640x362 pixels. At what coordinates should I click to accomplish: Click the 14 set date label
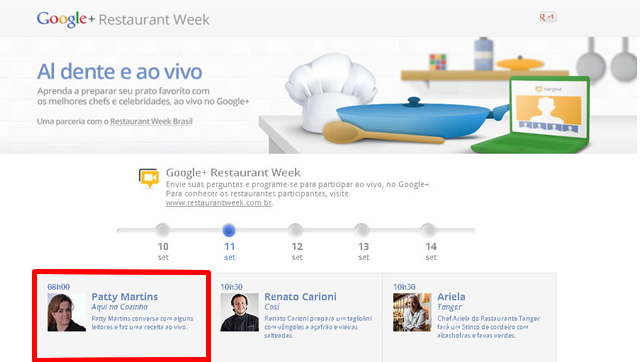coord(431,251)
